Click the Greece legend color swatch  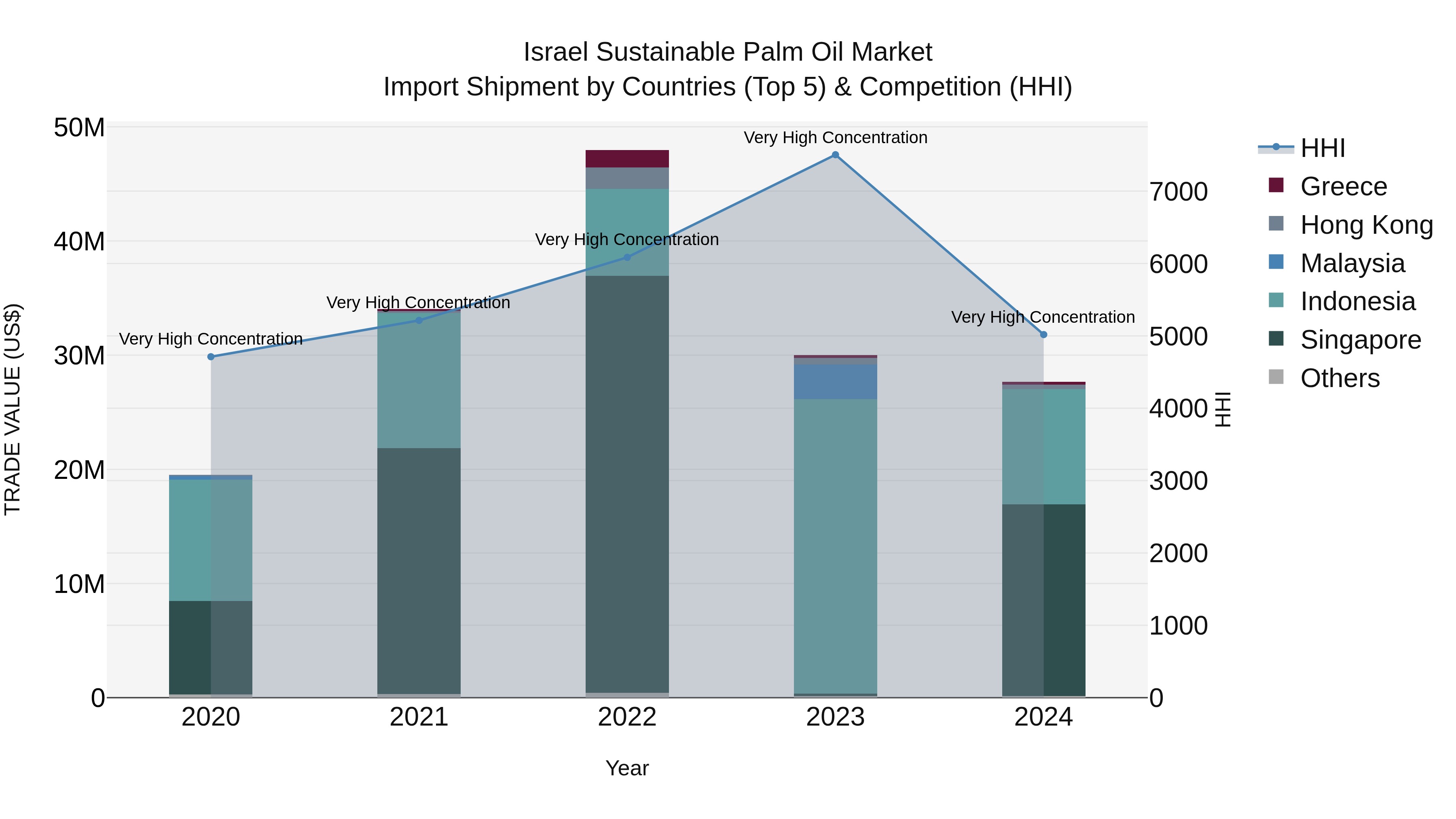tap(1276, 185)
